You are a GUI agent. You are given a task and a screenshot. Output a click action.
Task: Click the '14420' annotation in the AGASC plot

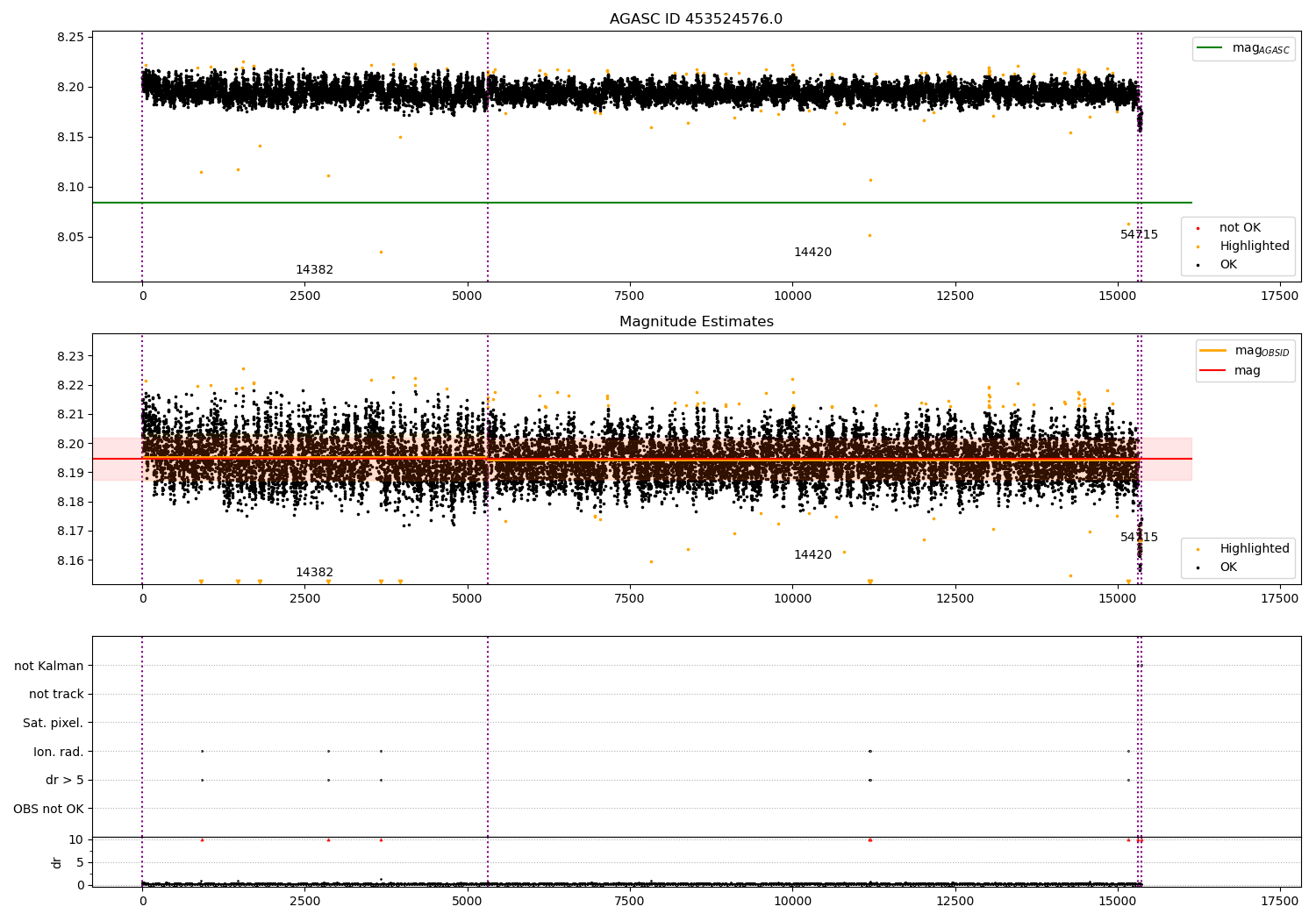click(x=812, y=253)
